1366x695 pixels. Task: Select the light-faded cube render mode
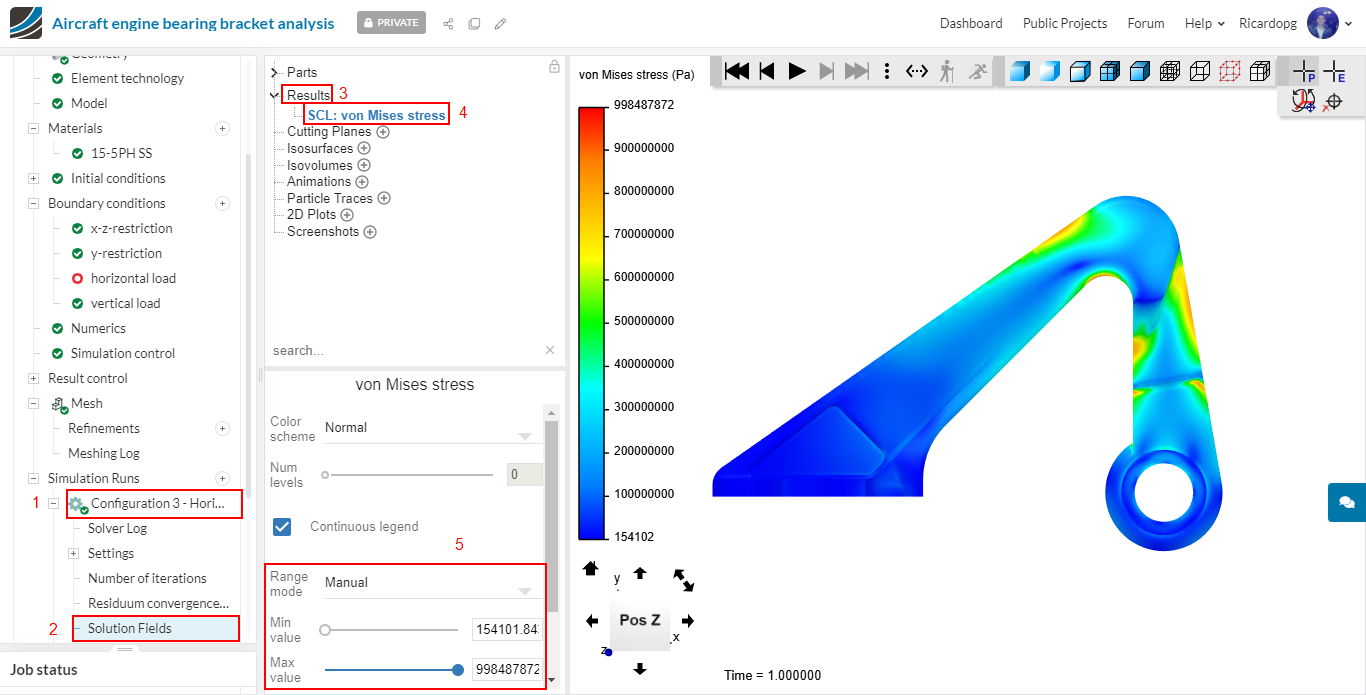pos(1049,71)
